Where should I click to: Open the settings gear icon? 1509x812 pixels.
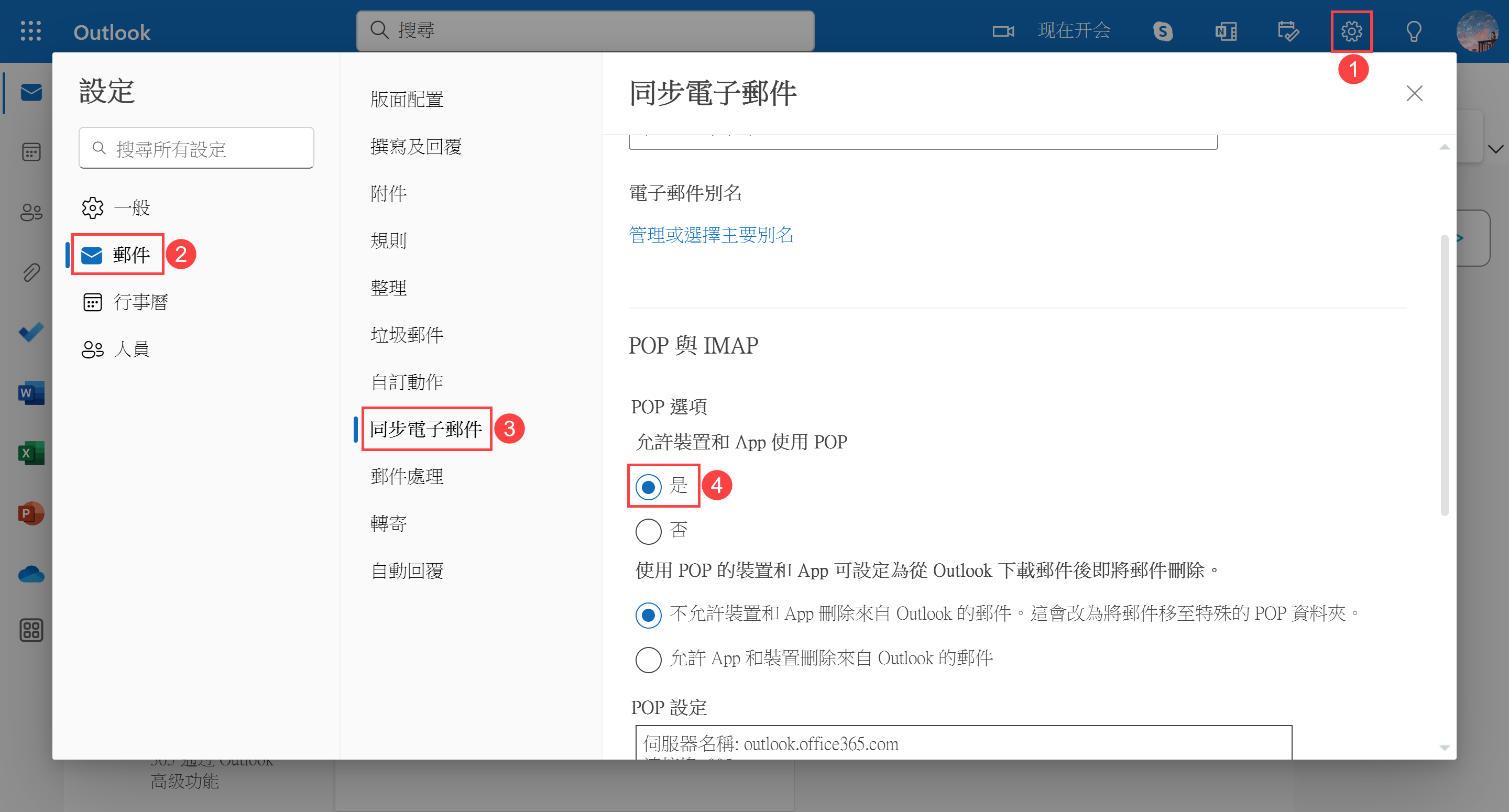pos(1351,31)
